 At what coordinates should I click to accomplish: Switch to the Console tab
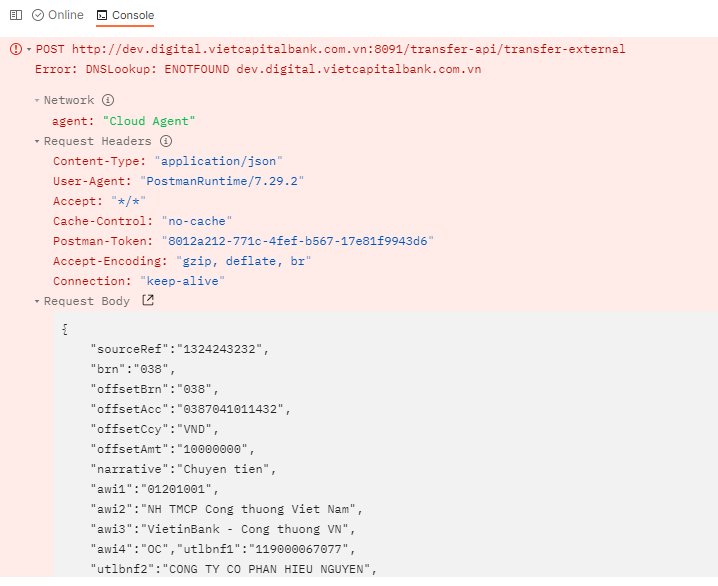[125, 16]
